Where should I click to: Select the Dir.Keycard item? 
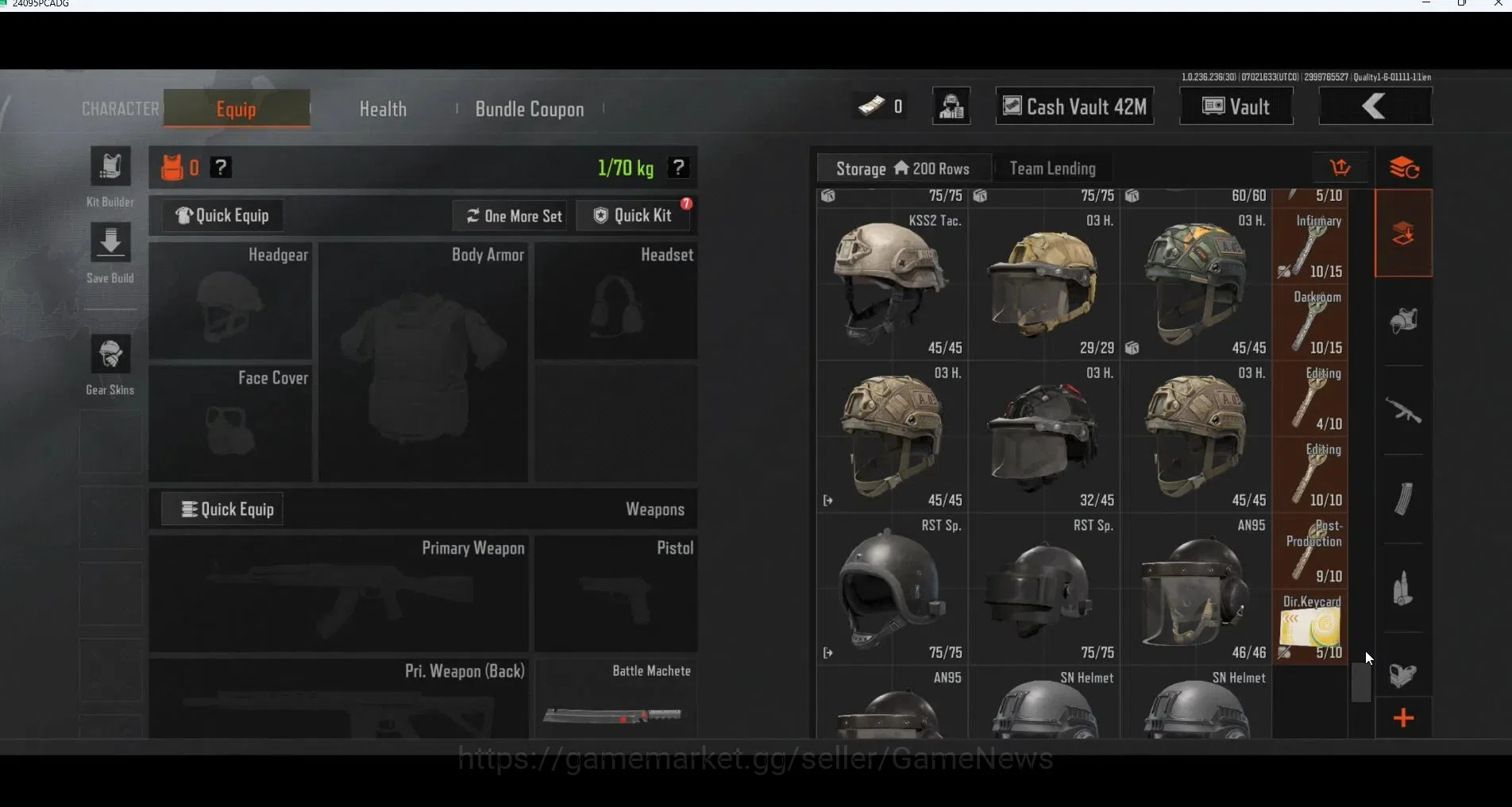click(1310, 627)
